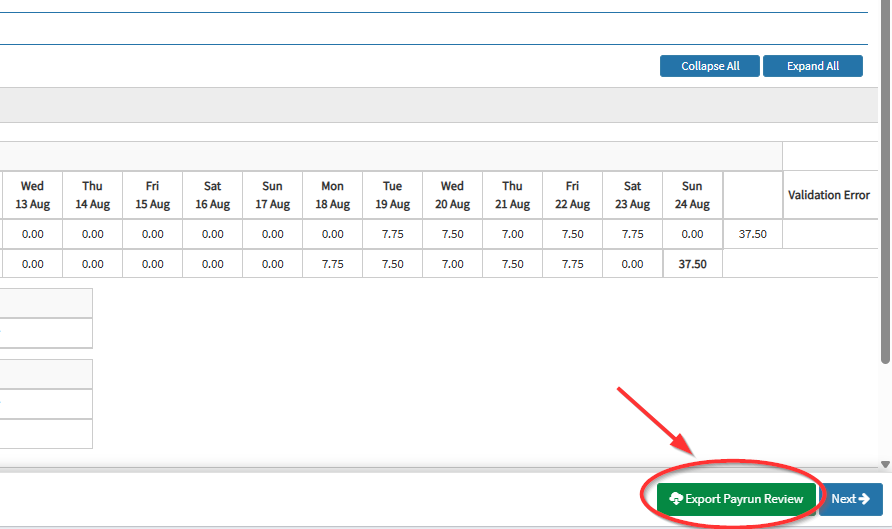Click the non-bold 37.50 first-row total

[752, 234]
